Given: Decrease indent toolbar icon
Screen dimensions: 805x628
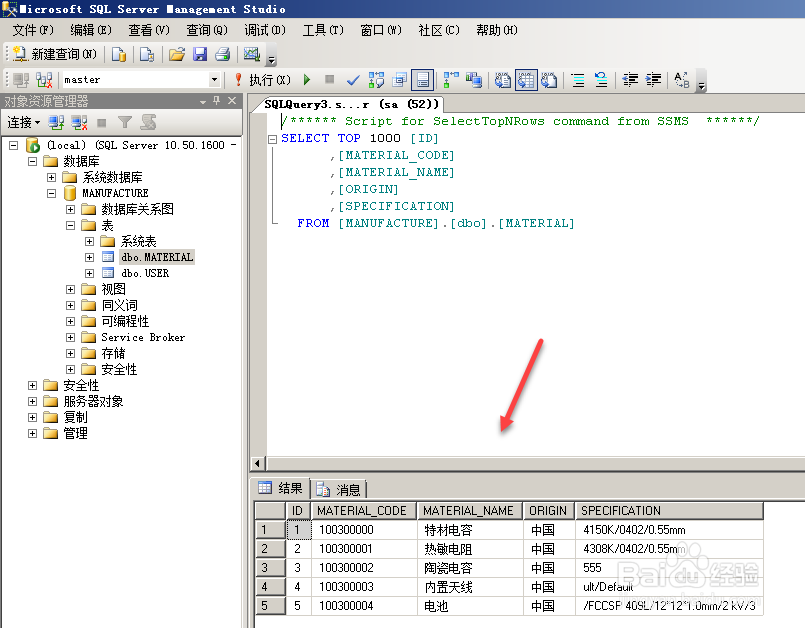Looking at the screenshot, I should [630, 80].
